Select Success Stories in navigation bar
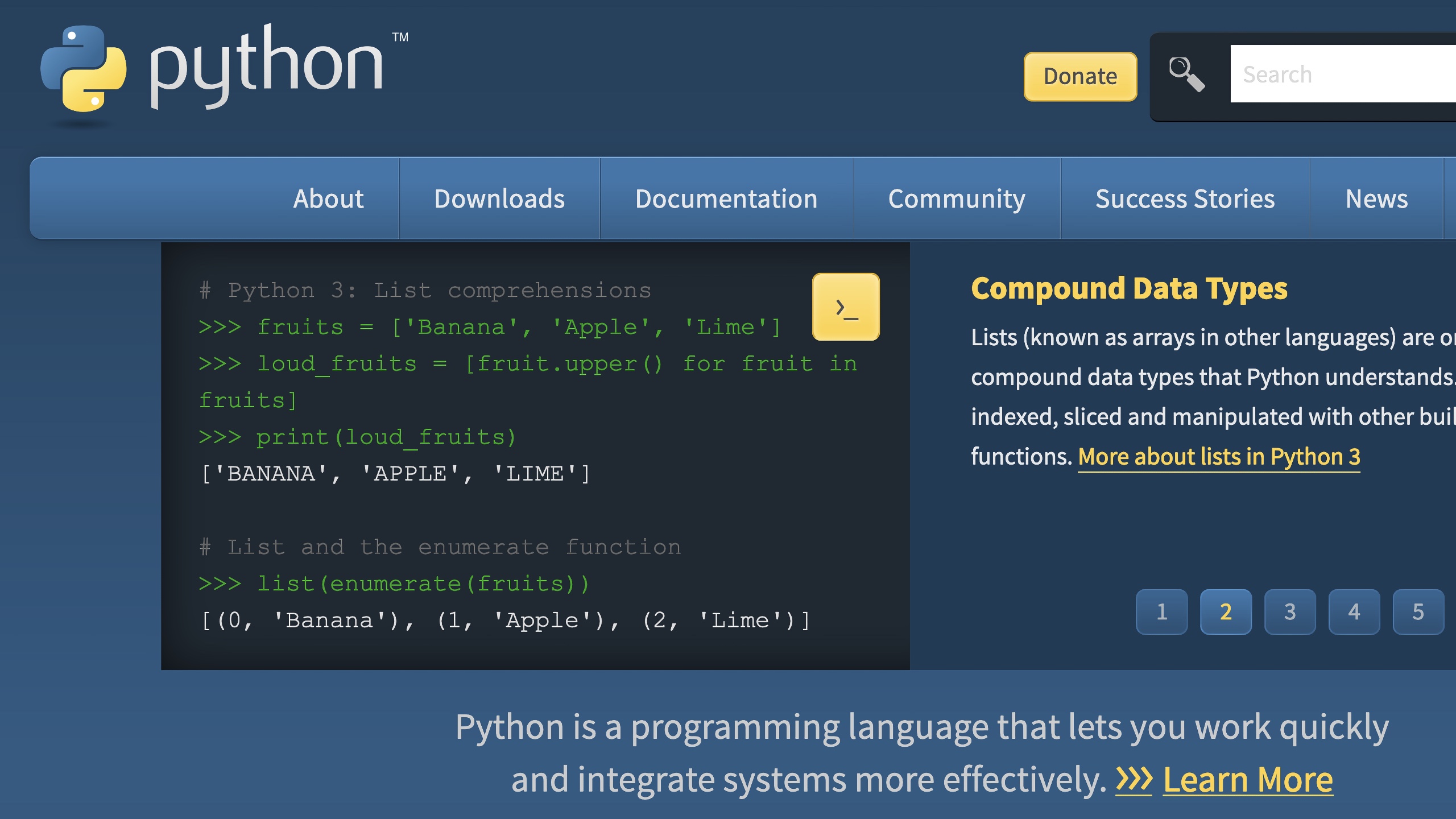Image resolution: width=1456 pixels, height=819 pixels. [1185, 198]
